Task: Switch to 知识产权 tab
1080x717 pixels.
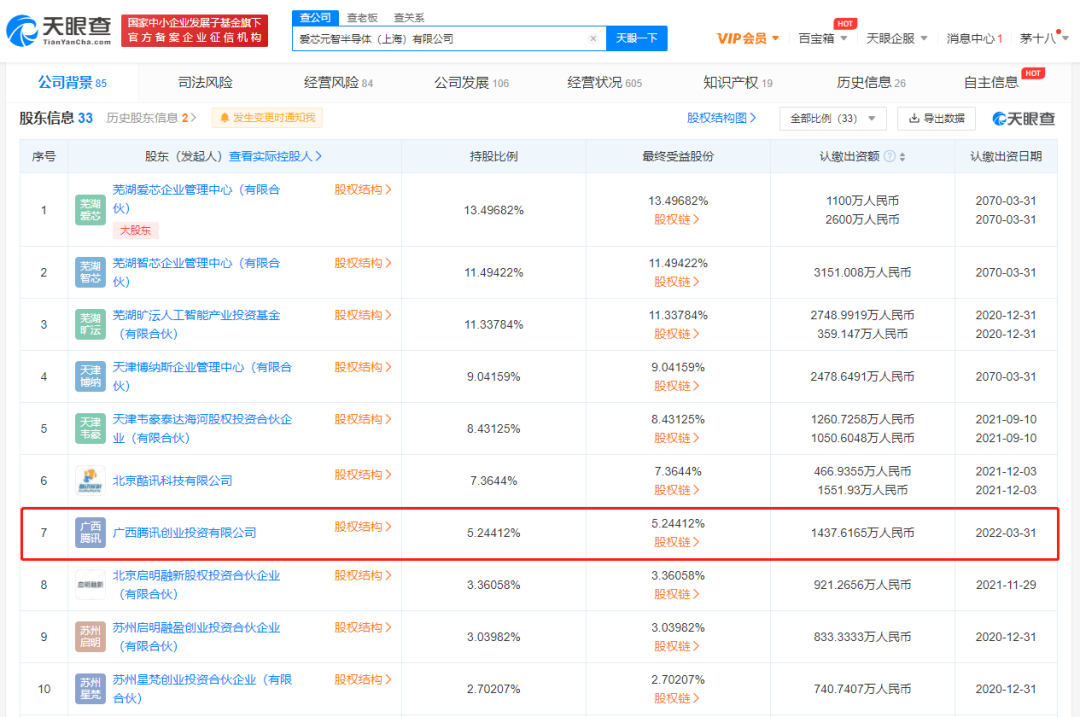Action: 738,83
